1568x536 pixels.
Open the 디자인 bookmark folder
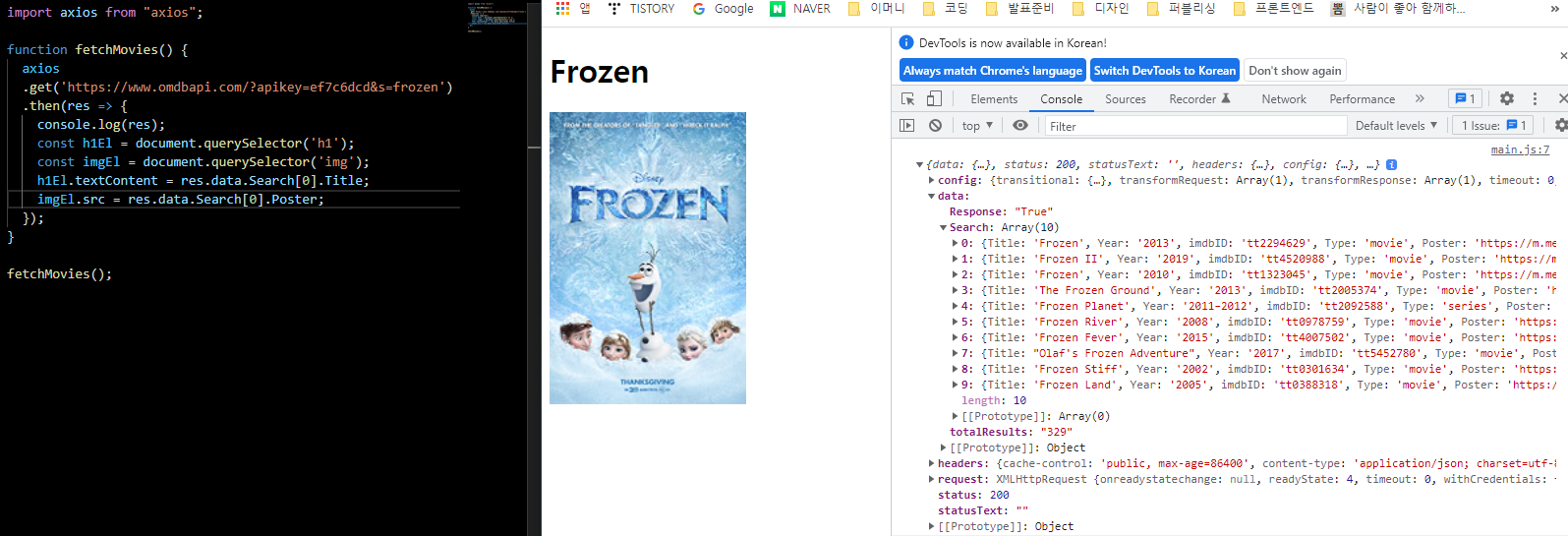(1100, 8)
